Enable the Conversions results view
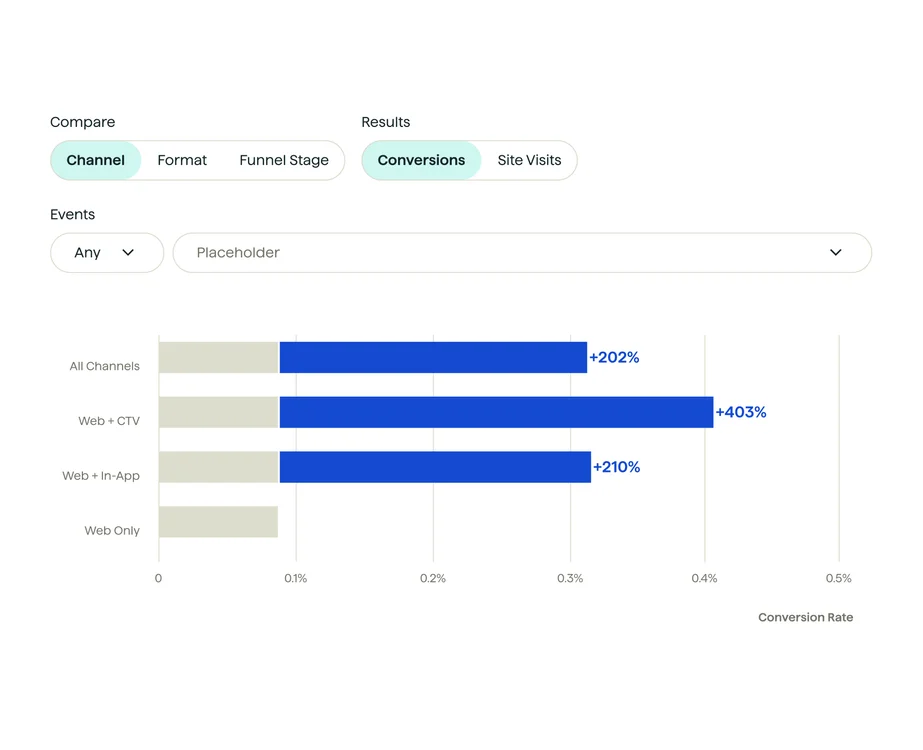 coord(421,160)
